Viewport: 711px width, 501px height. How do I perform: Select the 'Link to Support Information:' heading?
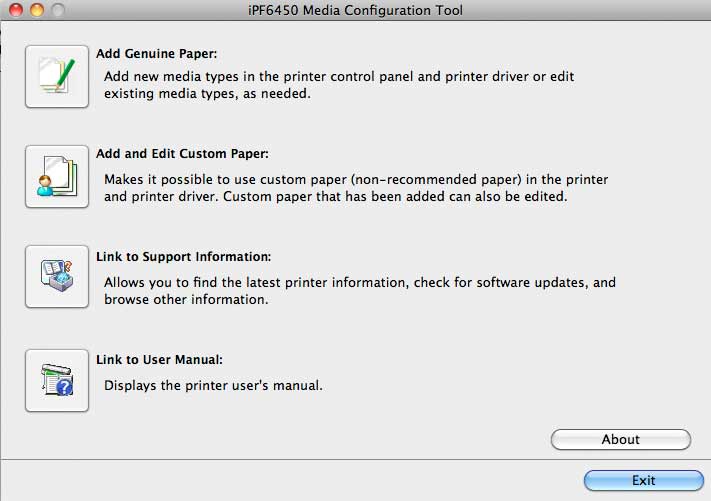184,257
